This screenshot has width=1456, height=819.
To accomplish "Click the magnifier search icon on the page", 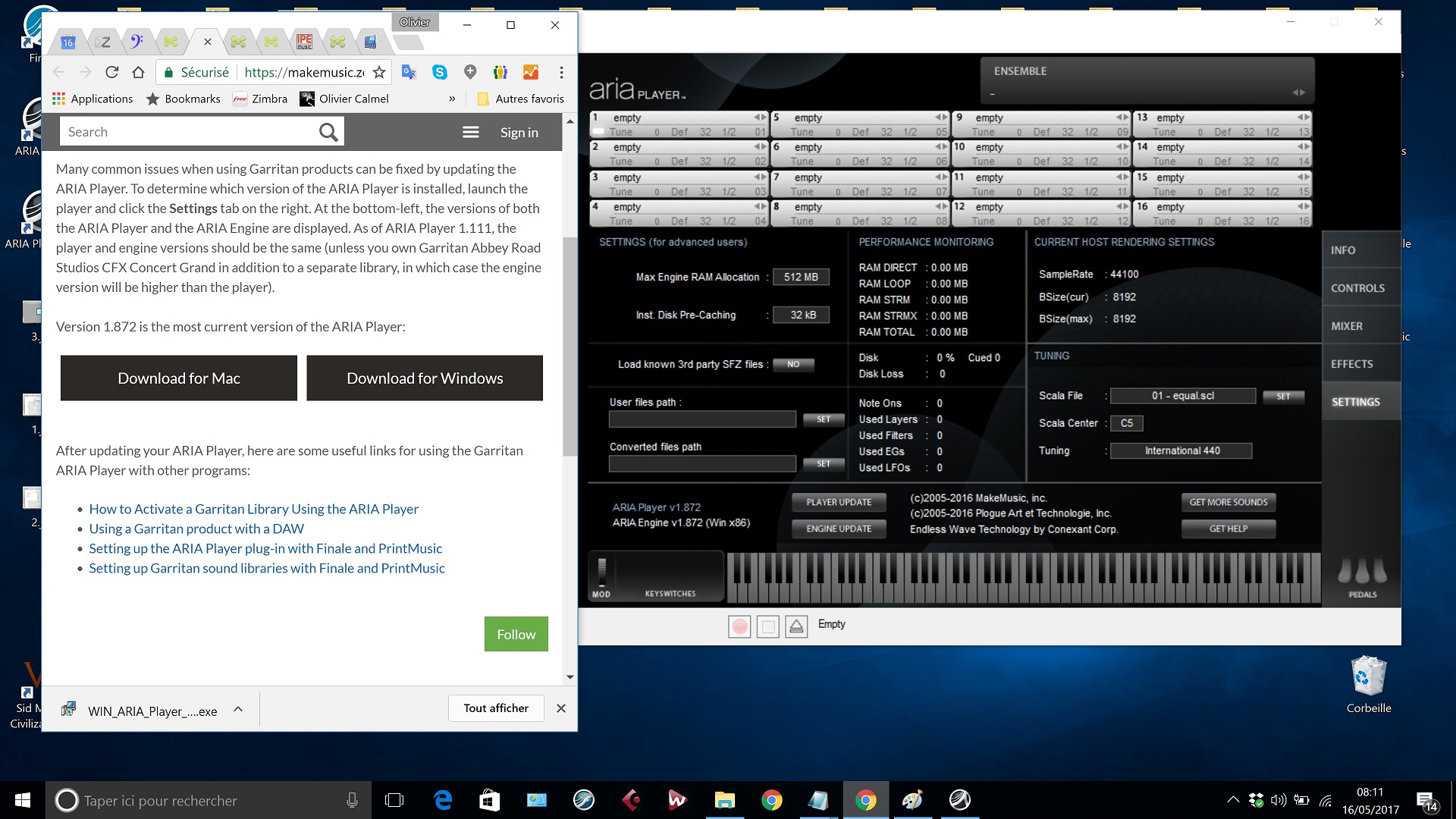I will (328, 132).
